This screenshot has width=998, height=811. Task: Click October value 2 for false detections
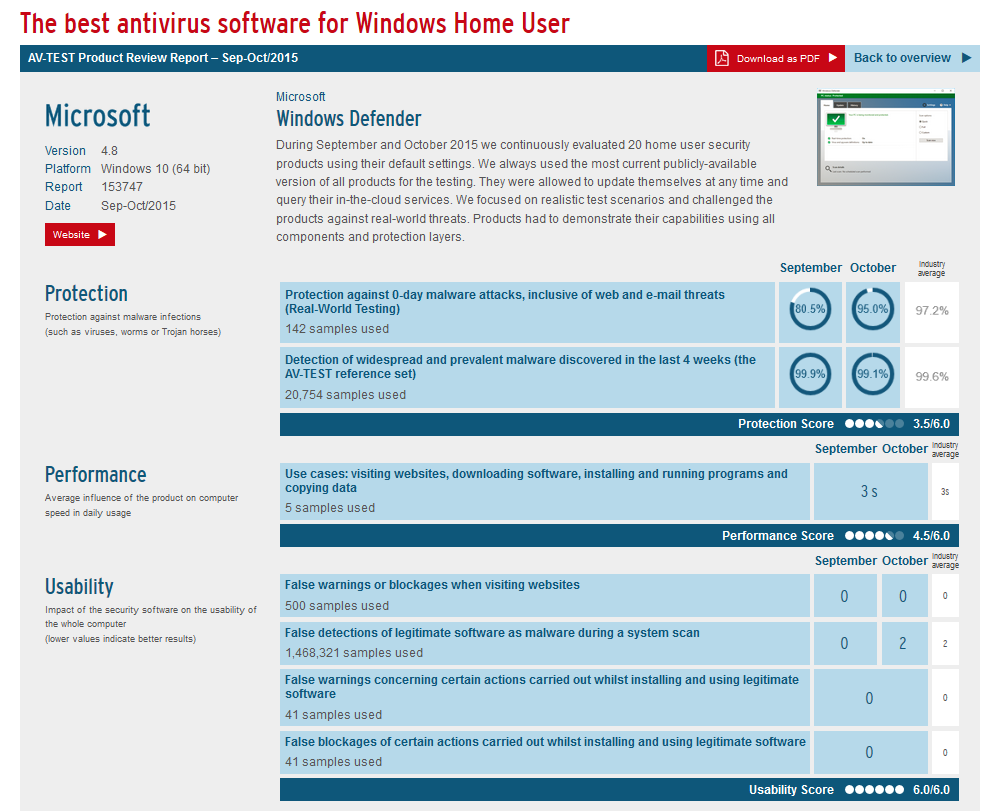(x=903, y=643)
